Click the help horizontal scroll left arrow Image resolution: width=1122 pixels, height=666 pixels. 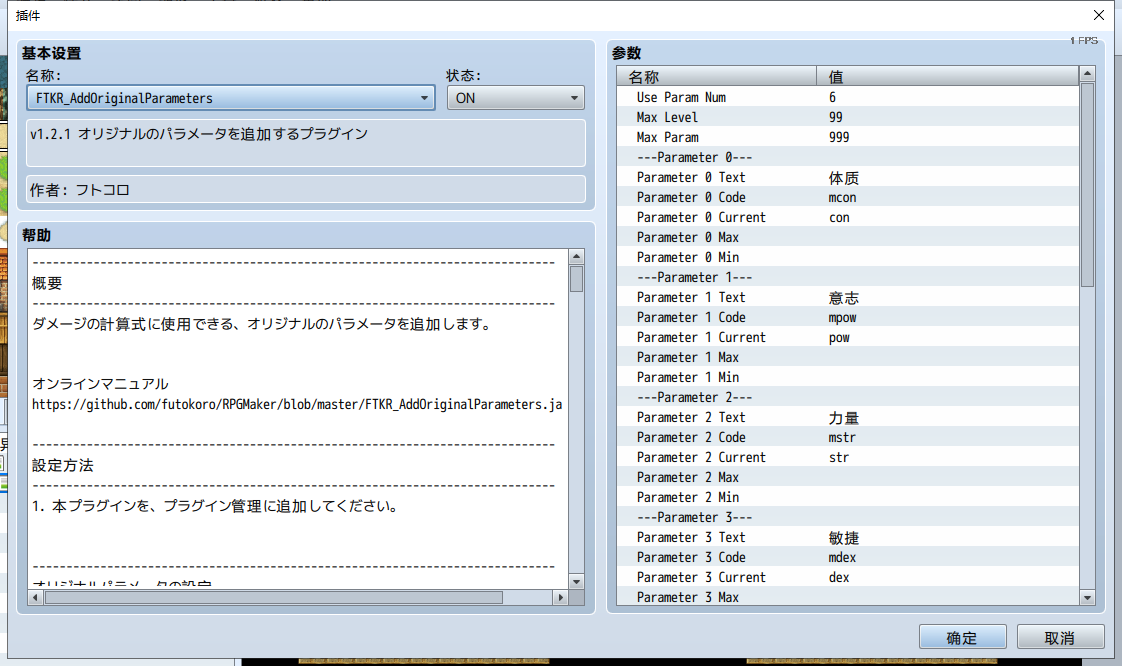pyautogui.click(x=35, y=597)
